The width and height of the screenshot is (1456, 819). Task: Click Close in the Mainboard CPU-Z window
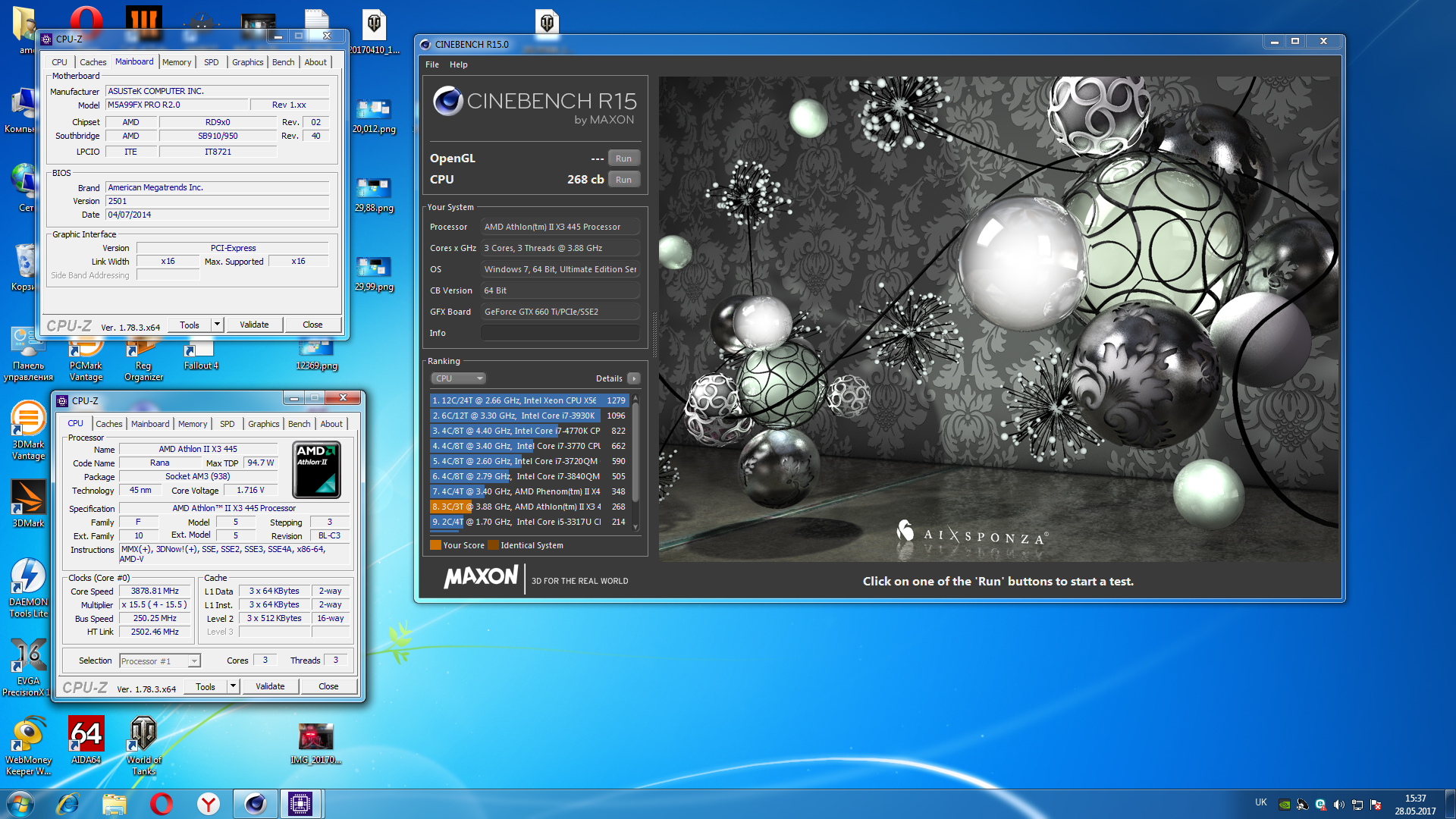pyautogui.click(x=312, y=325)
